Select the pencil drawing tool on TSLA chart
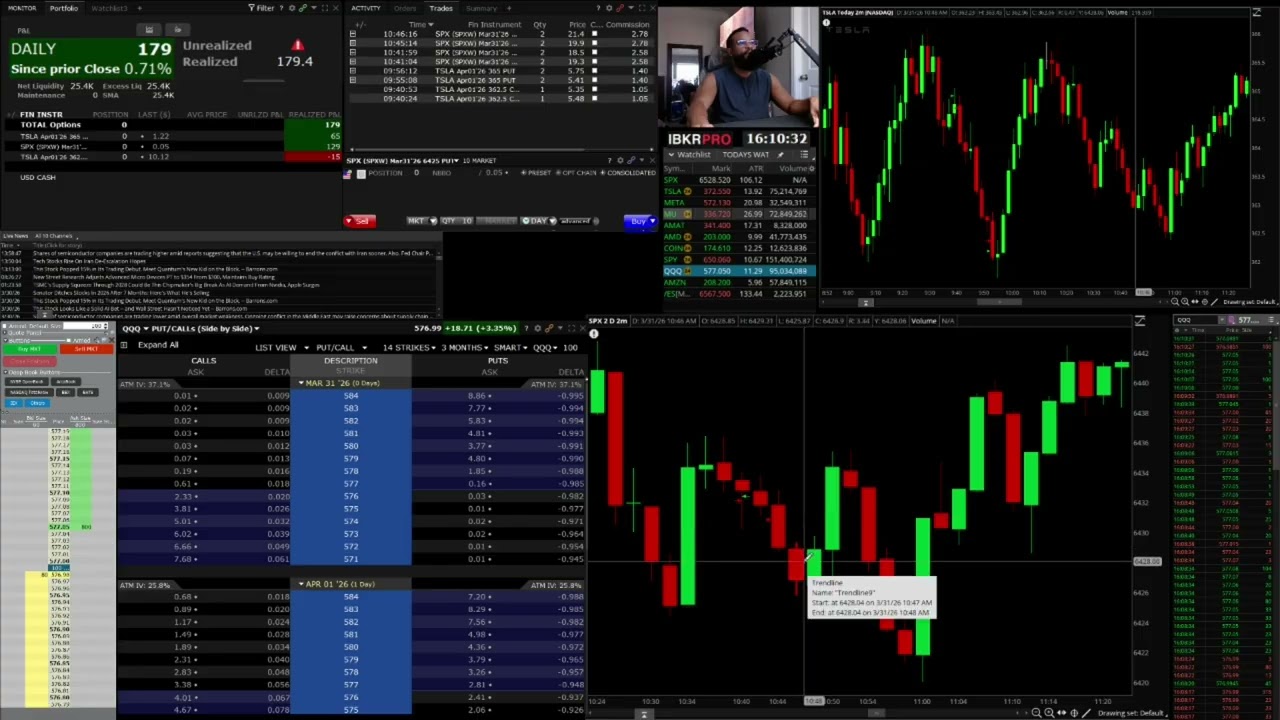Image resolution: width=1280 pixels, height=720 pixels. 1214,302
